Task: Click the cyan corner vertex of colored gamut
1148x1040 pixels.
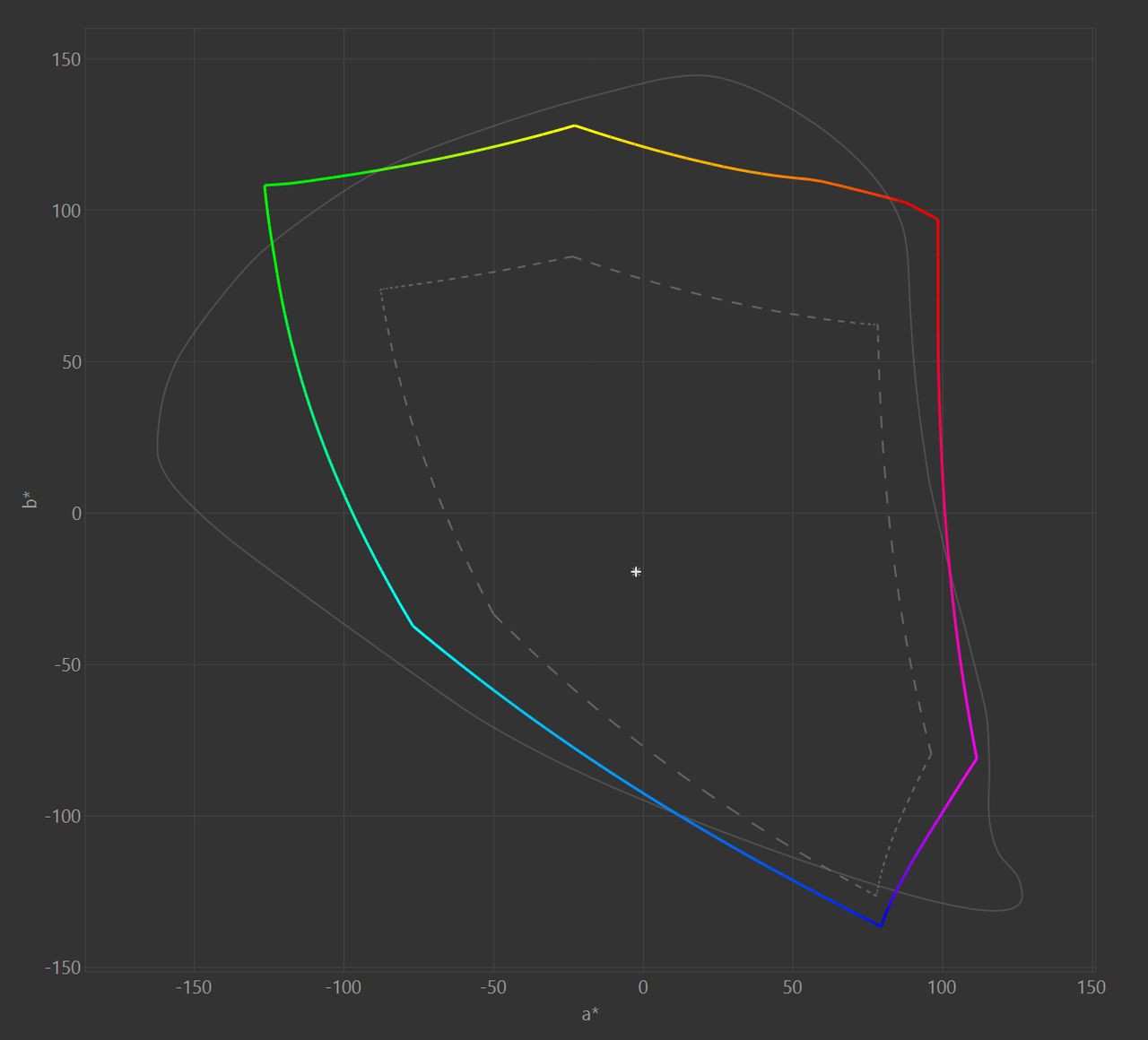Action: [x=413, y=625]
